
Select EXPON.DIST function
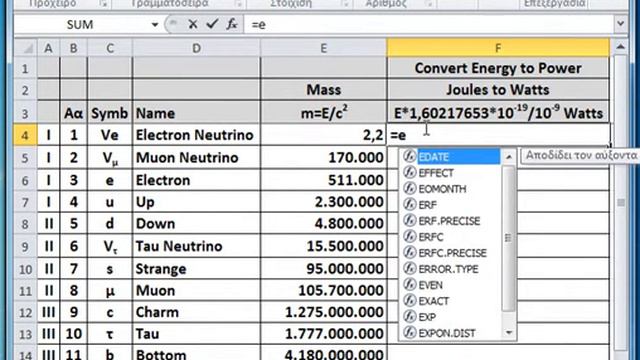pyautogui.click(x=450, y=333)
